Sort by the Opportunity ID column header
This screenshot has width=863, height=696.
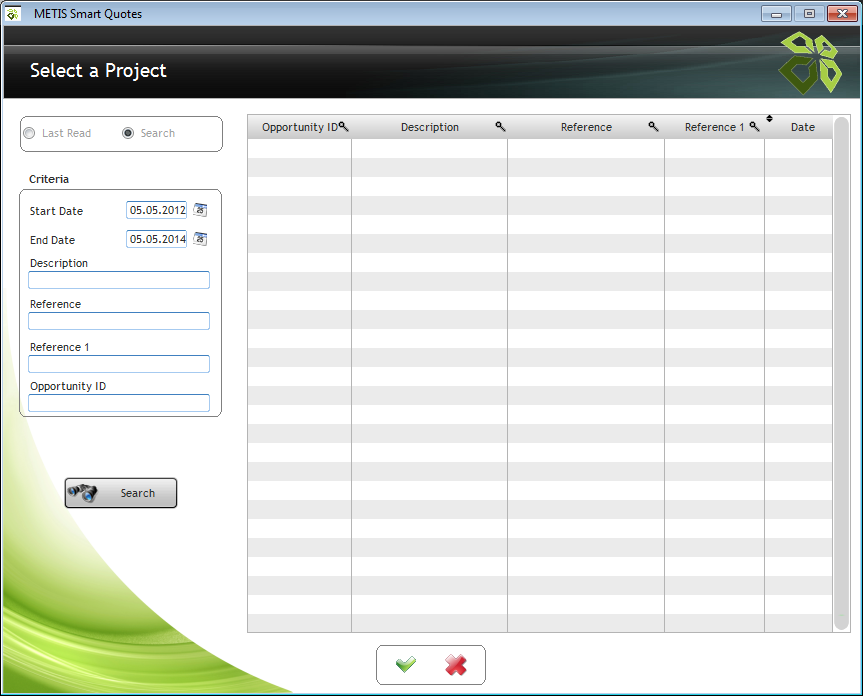(x=300, y=127)
